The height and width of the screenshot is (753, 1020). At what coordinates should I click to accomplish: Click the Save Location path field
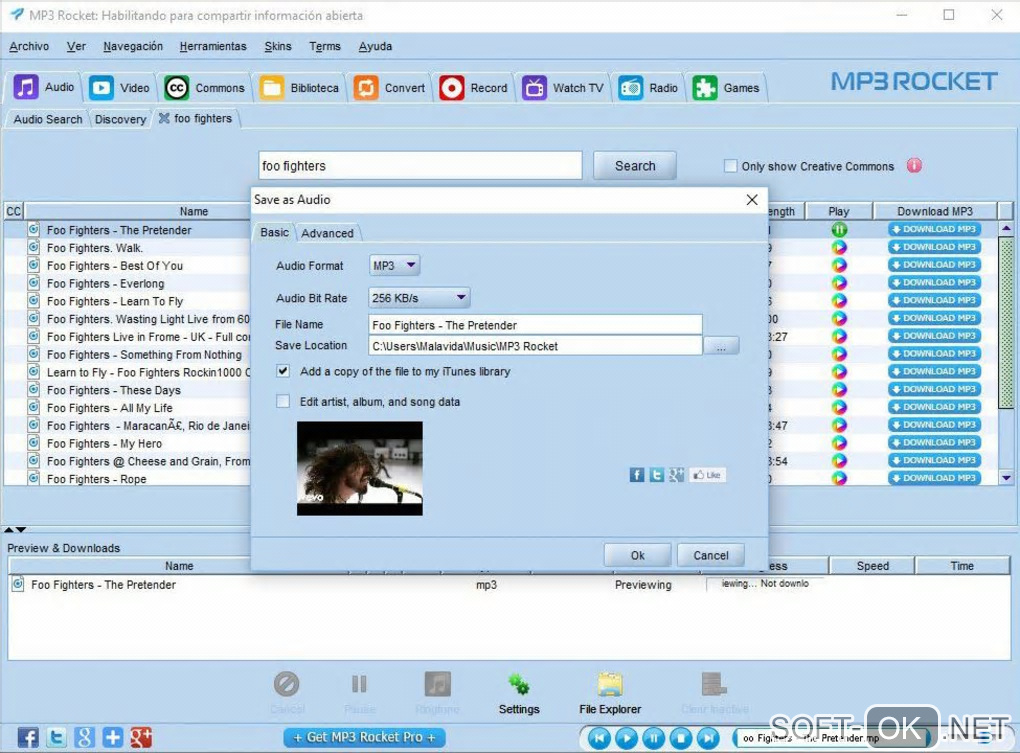(535, 345)
